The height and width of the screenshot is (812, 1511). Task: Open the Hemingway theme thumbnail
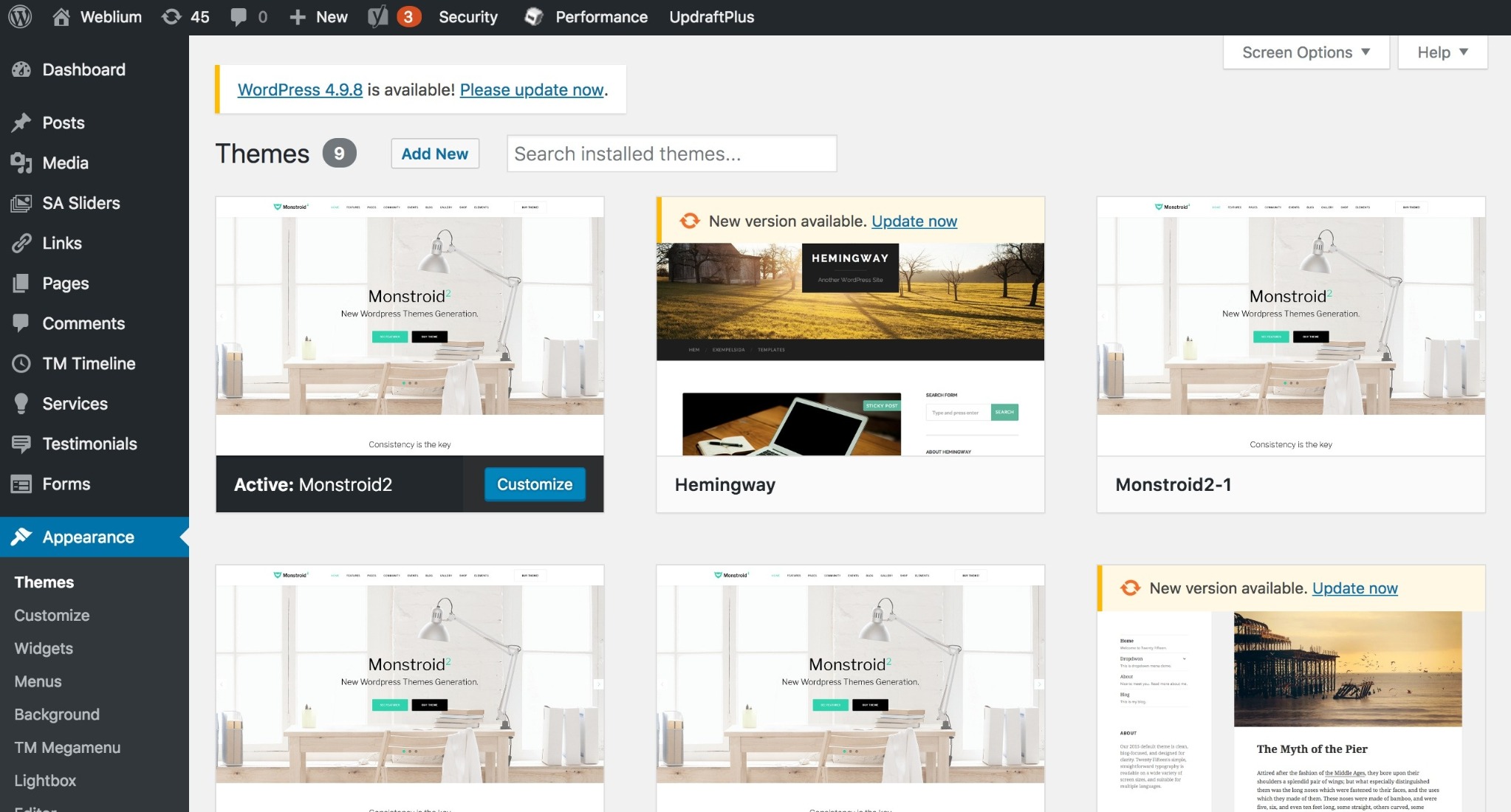point(851,348)
